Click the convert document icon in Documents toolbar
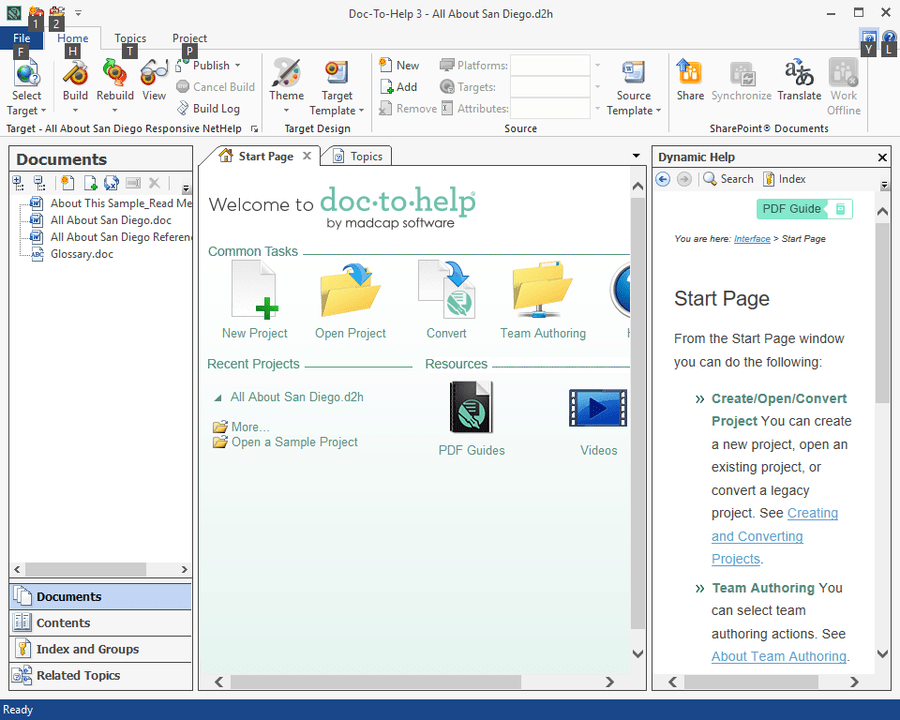The width and height of the screenshot is (900, 720). [x=111, y=183]
